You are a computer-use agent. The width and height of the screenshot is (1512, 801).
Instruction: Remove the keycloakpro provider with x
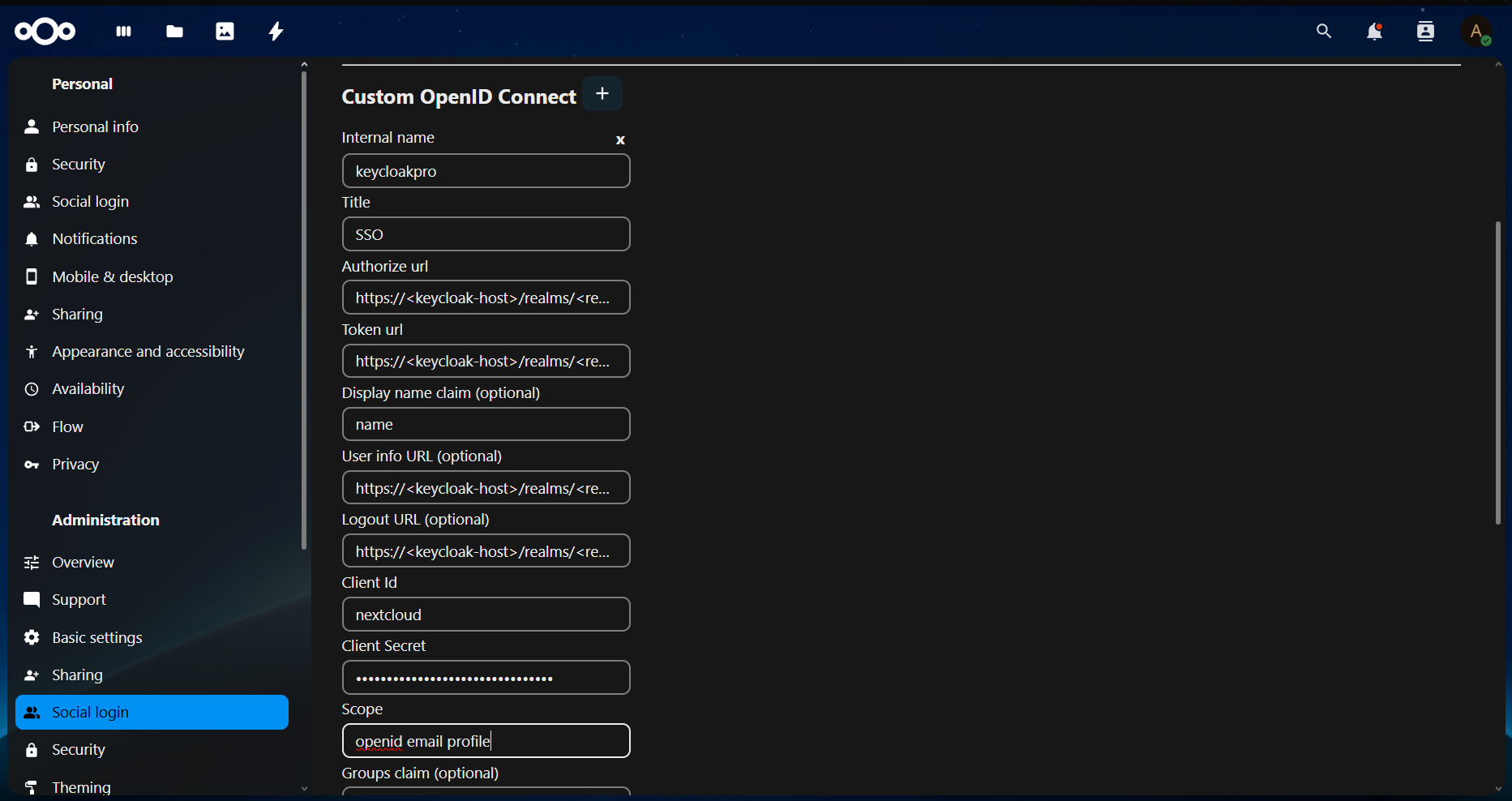tap(621, 140)
